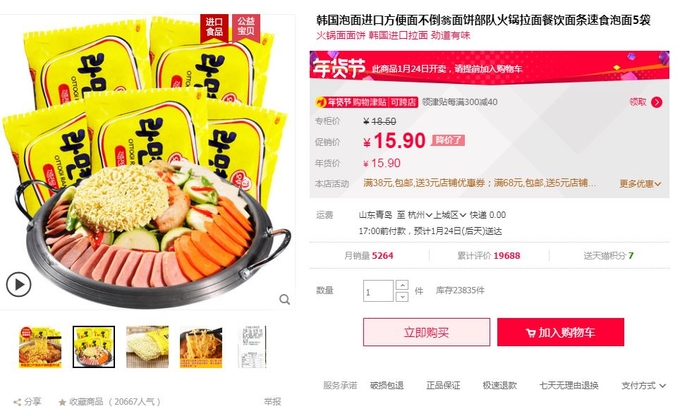The width and height of the screenshot is (680, 416).
Task: Click the share (分享) icon
Action: [x=17, y=402]
